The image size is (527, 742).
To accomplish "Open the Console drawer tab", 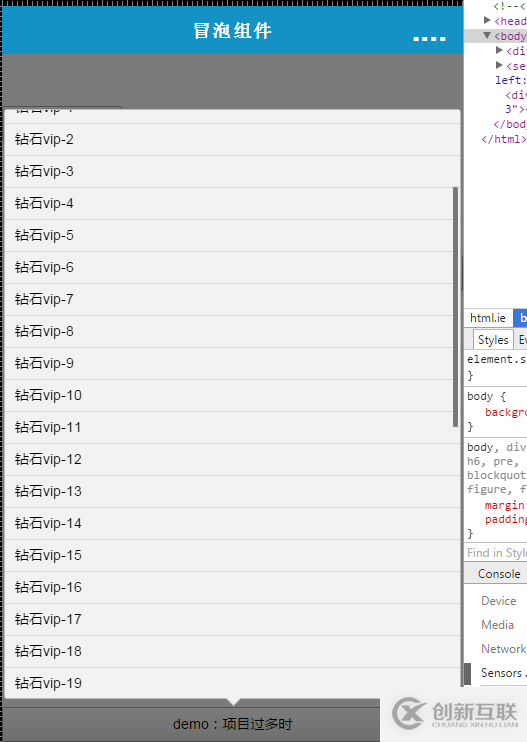I will pyautogui.click(x=499, y=574).
